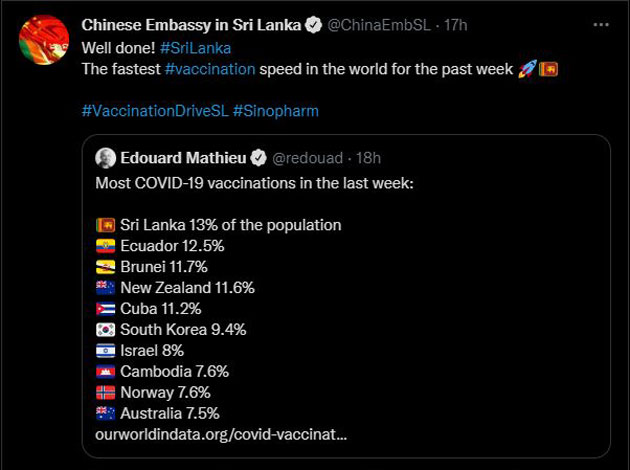
Task: Open the ourworldindata.org link
Action: [x=220, y=435]
